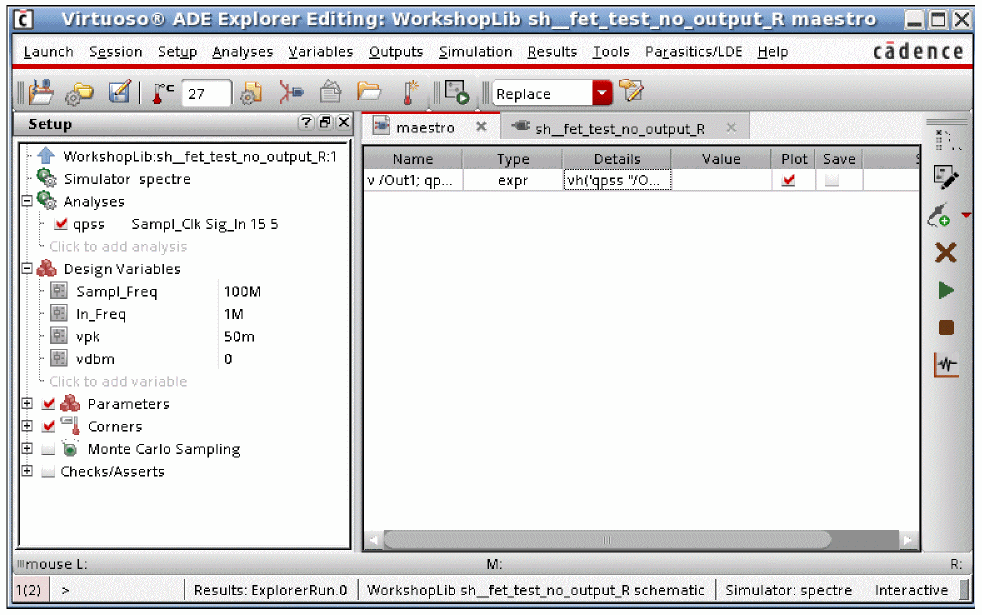
Task: Click the thermometer with spark icon
Action: [x=409, y=93]
